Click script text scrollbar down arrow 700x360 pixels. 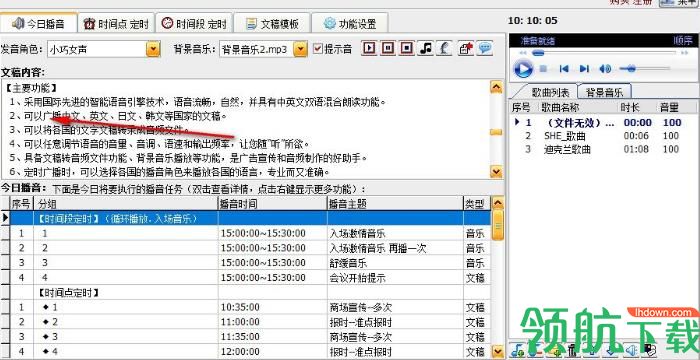(496, 172)
